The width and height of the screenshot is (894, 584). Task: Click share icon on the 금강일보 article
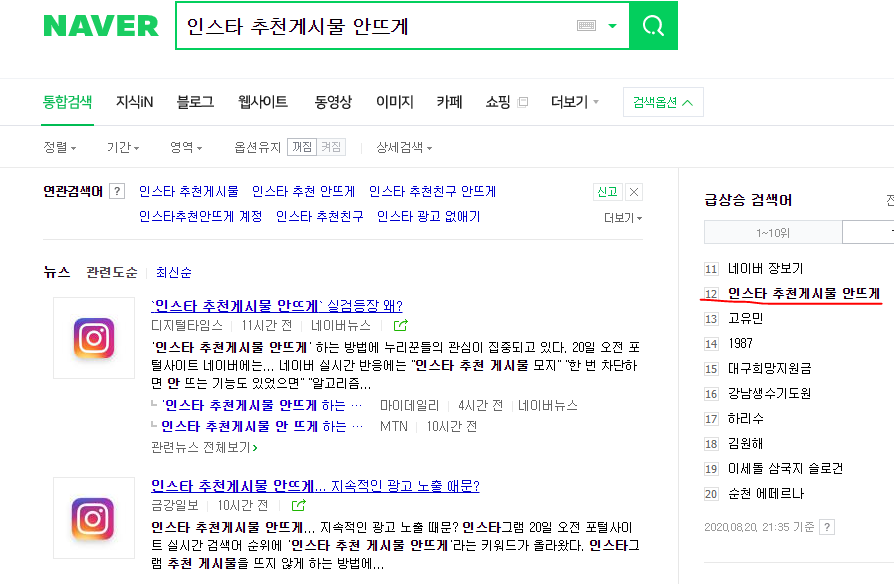coord(299,505)
